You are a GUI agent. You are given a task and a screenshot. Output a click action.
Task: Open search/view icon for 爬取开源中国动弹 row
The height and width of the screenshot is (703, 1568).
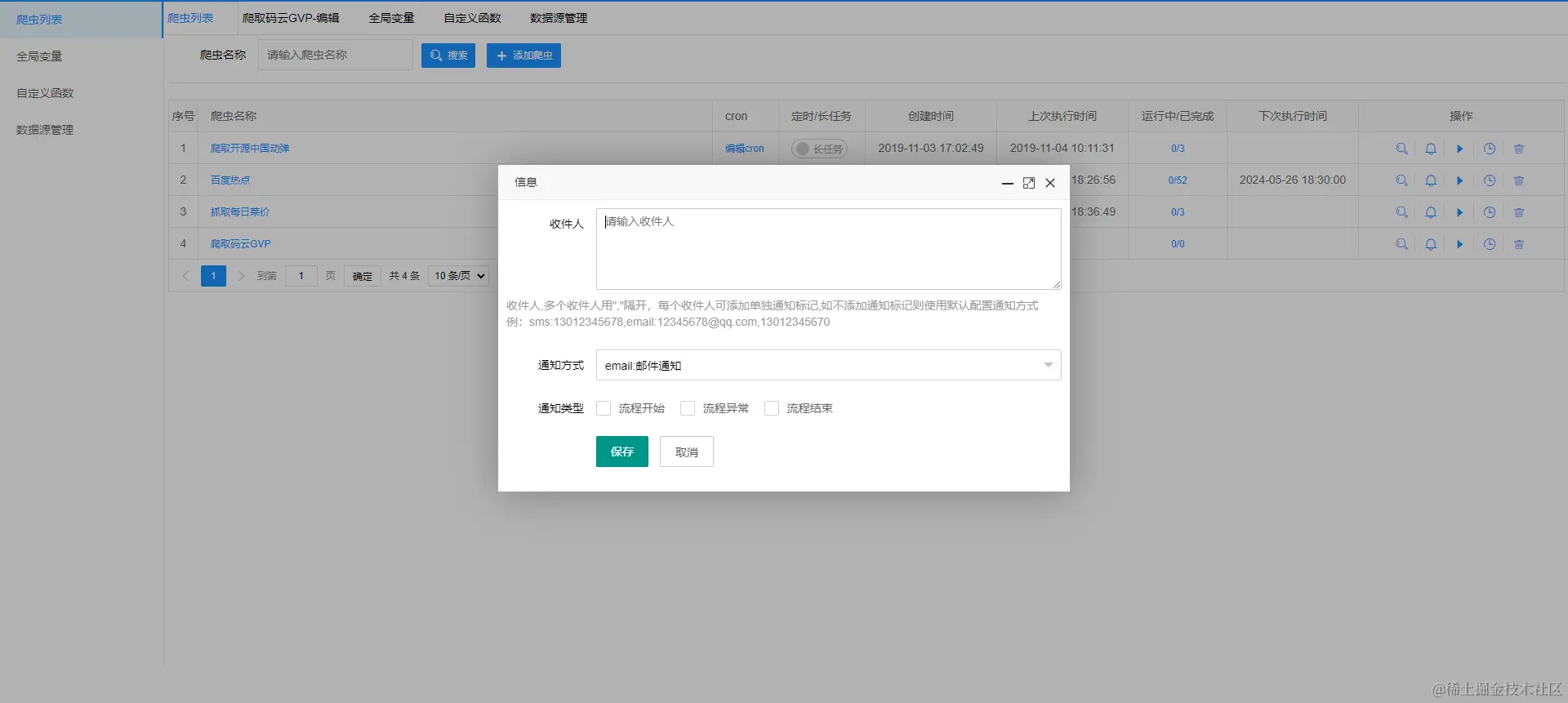pyautogui.click(x=1401, y=149)
